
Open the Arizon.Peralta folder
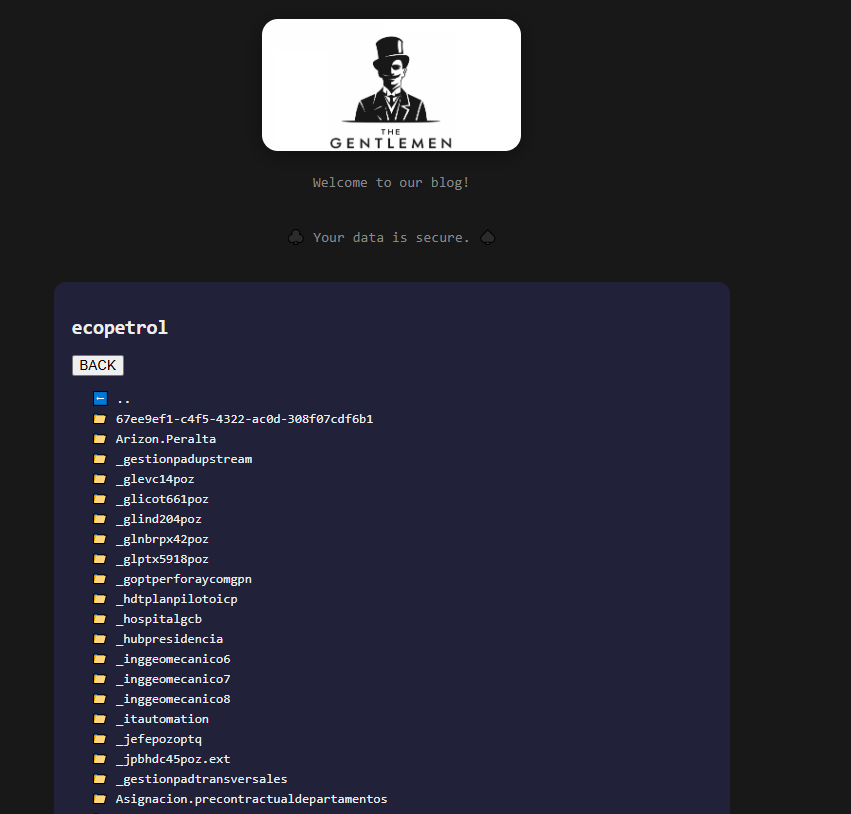pos(166,439)
